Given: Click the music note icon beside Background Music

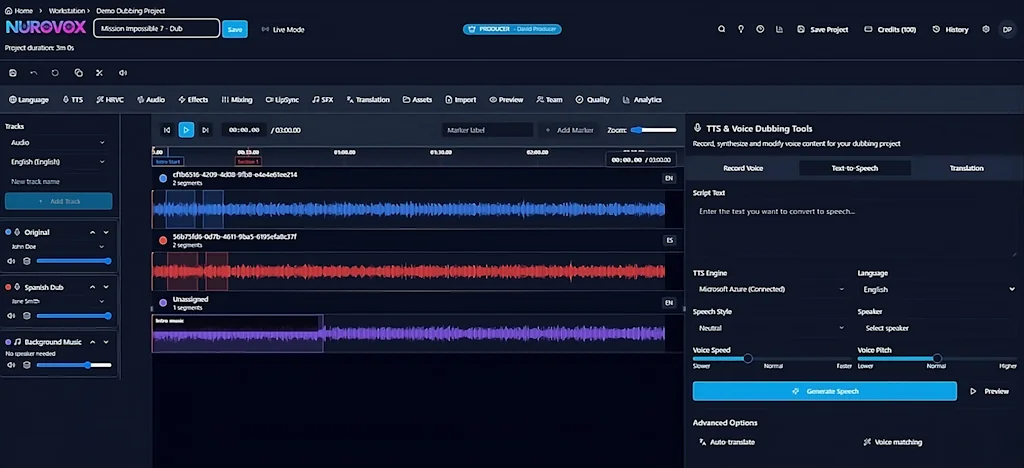Looking at the screenshot, I should 17,342.
